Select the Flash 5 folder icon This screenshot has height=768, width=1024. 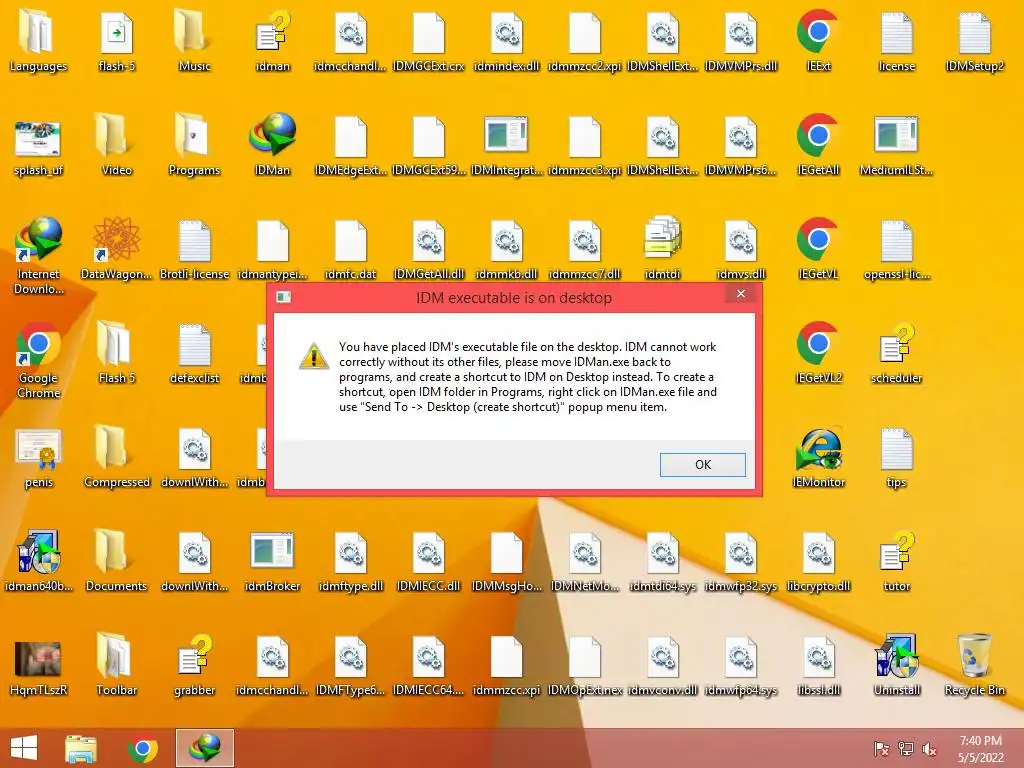116,344
